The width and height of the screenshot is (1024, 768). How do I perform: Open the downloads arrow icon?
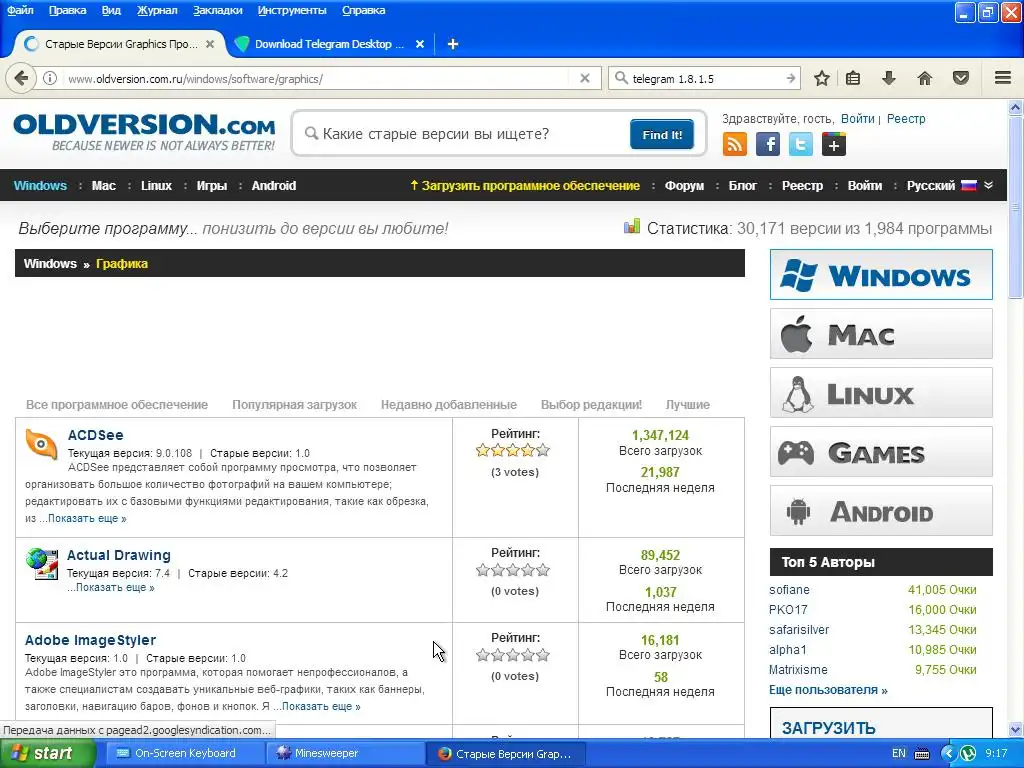(x=889, y=78)
